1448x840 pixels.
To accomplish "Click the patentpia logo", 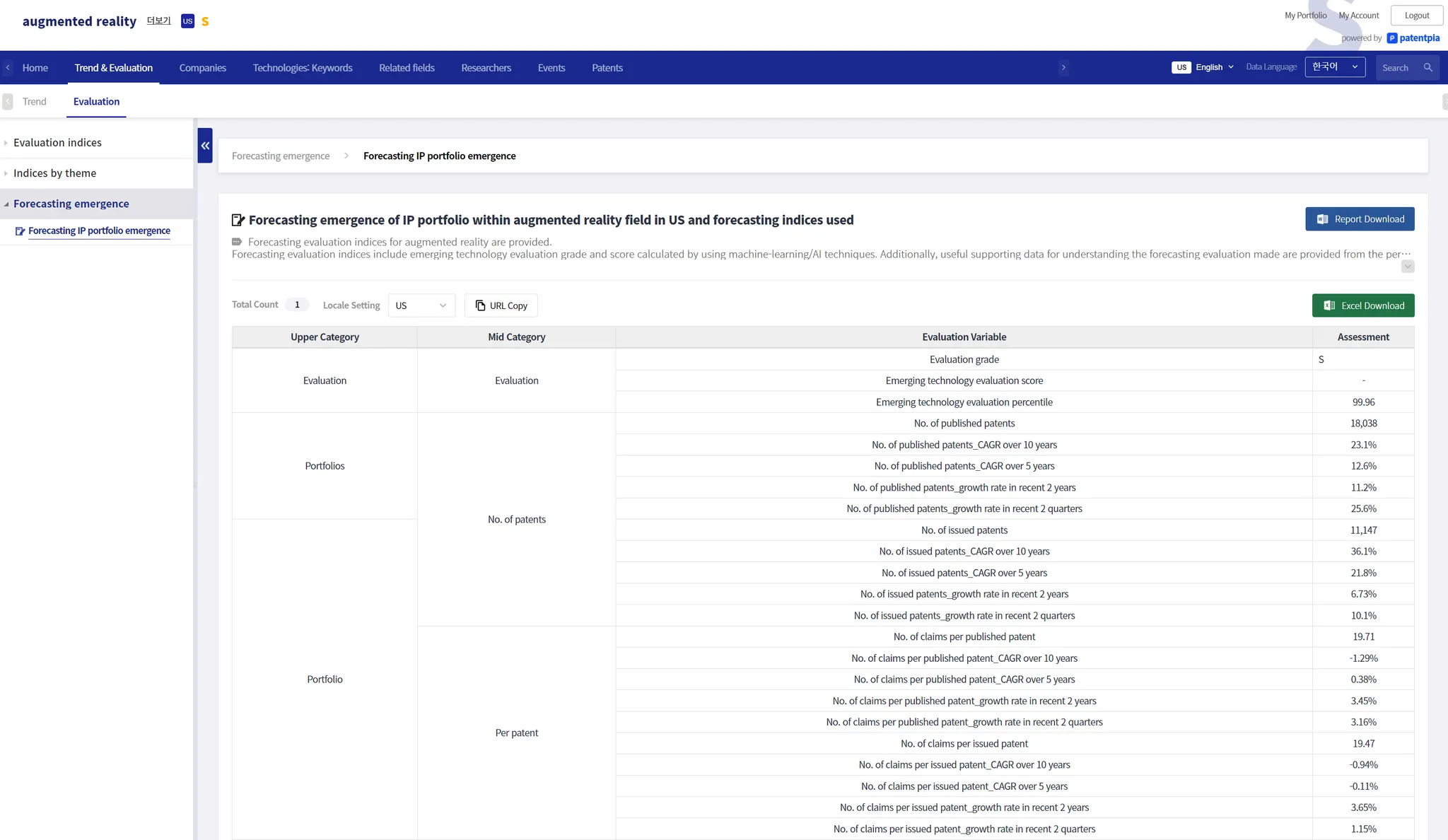I will (x=1413, y=38).
